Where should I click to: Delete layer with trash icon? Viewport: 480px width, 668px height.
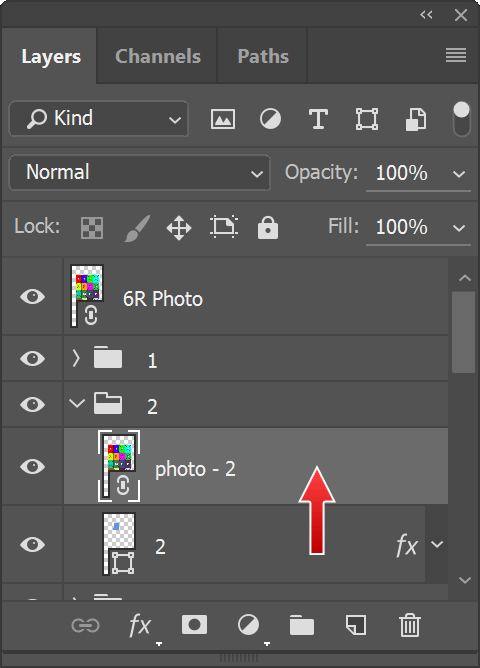[x=410, y=625]
